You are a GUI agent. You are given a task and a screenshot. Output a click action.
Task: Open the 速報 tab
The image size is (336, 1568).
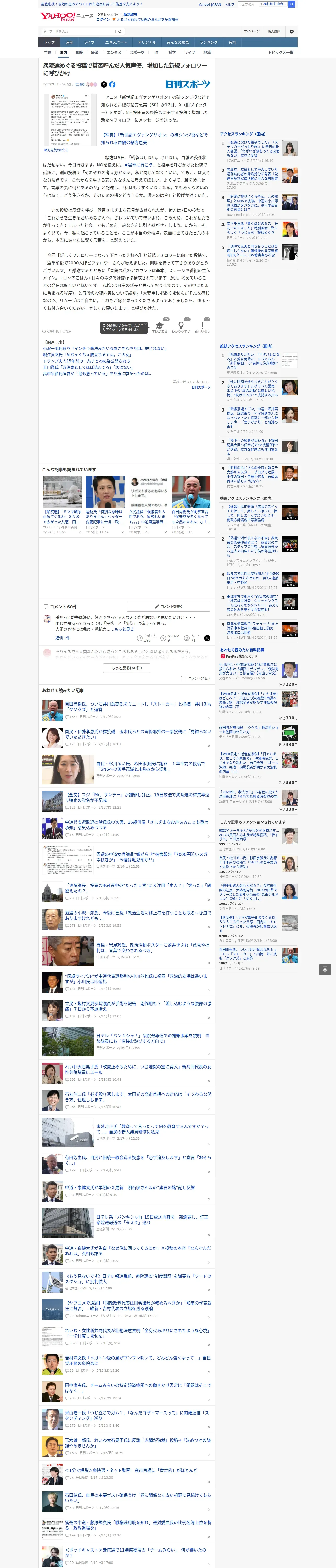69,43
